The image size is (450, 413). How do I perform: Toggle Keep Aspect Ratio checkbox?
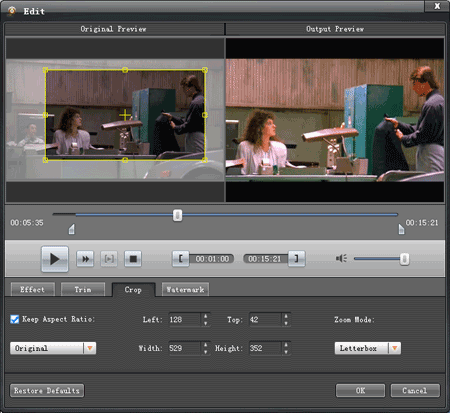click(15, 319)
